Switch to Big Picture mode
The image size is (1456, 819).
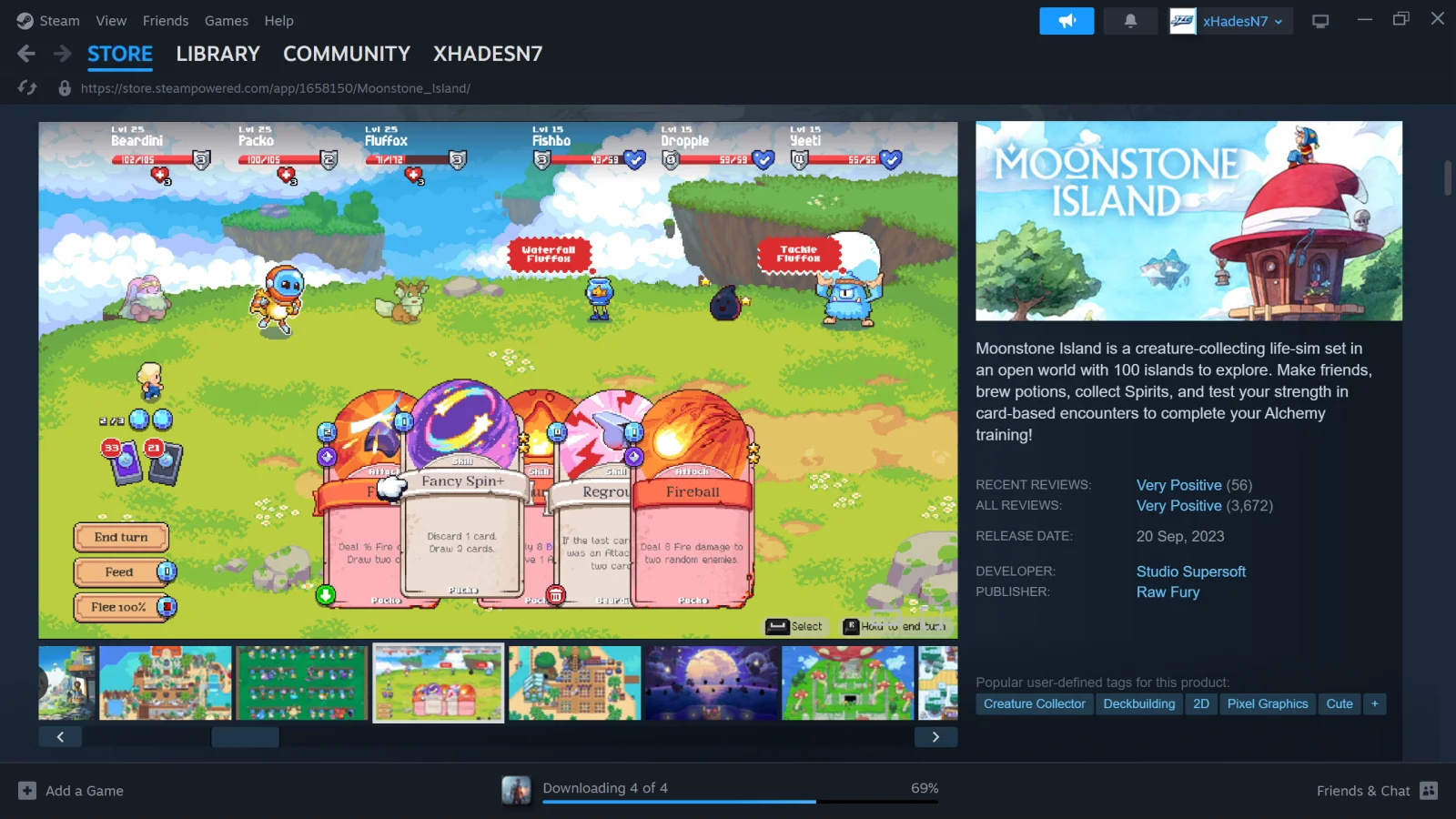tap(1320, 21)
